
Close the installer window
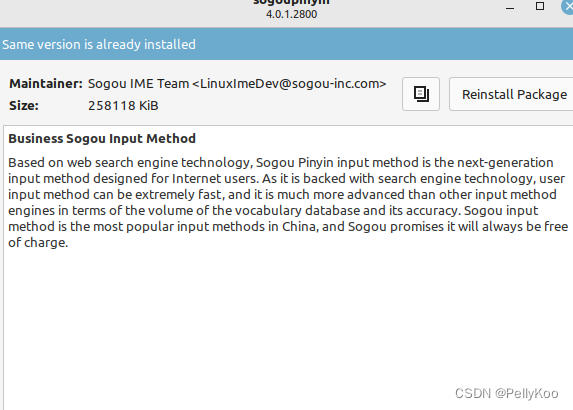click(x=568, y=7)
